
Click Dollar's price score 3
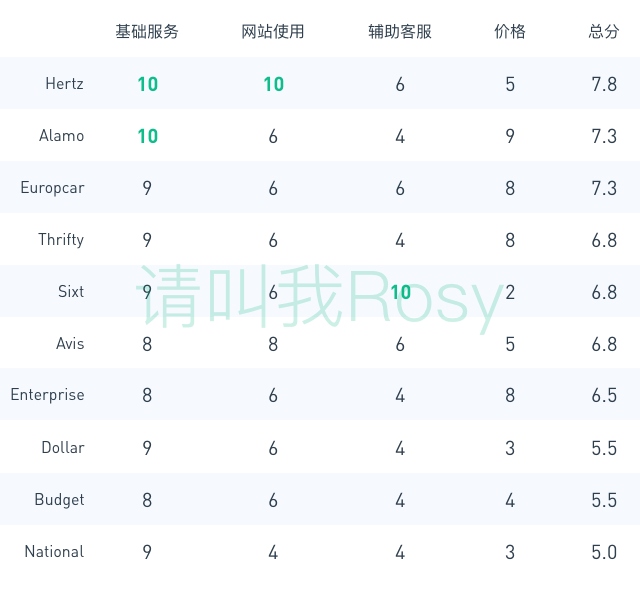[510, 448]
